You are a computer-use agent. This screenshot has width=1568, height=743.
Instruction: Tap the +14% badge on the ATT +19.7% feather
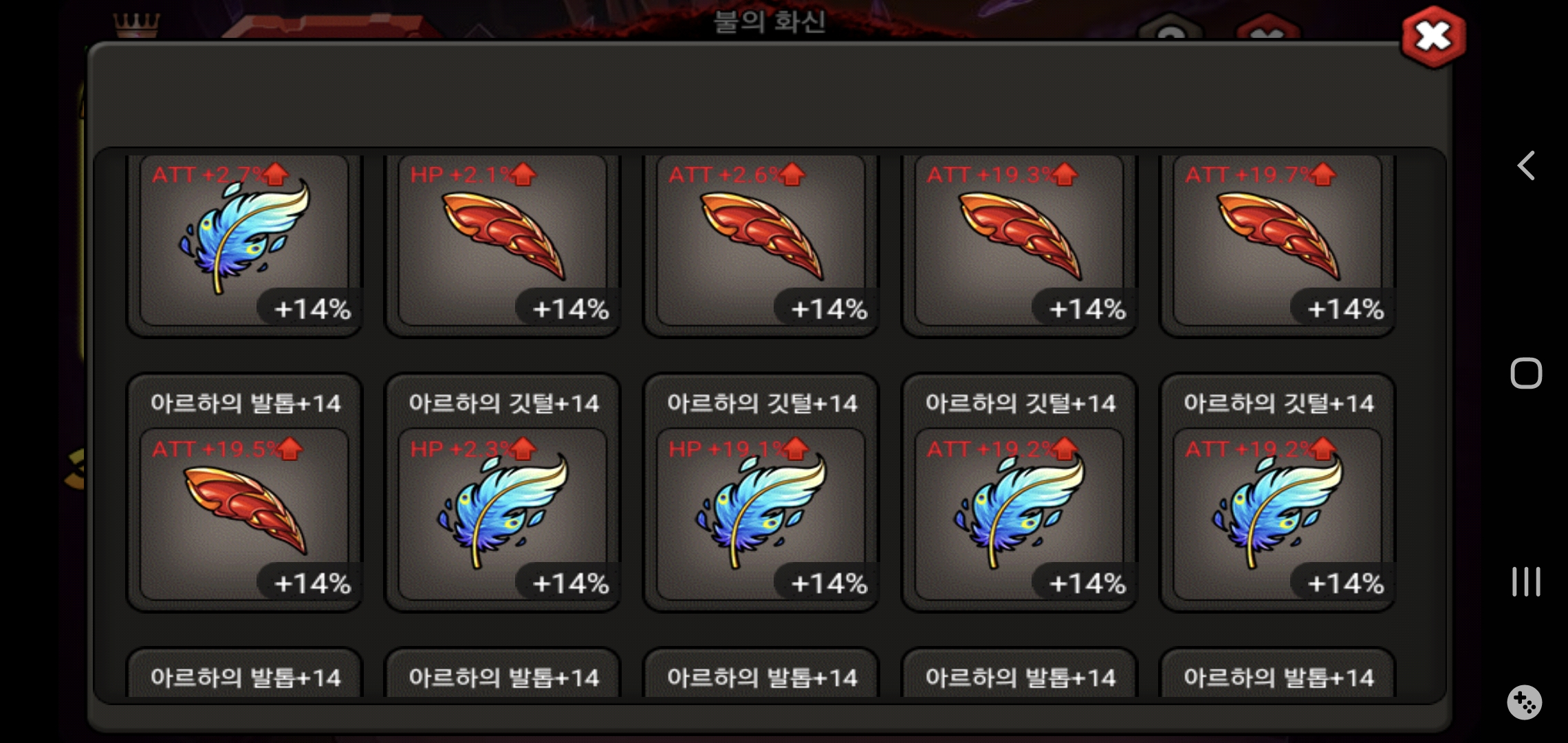pyautogui.click(x=1345, y=309)
